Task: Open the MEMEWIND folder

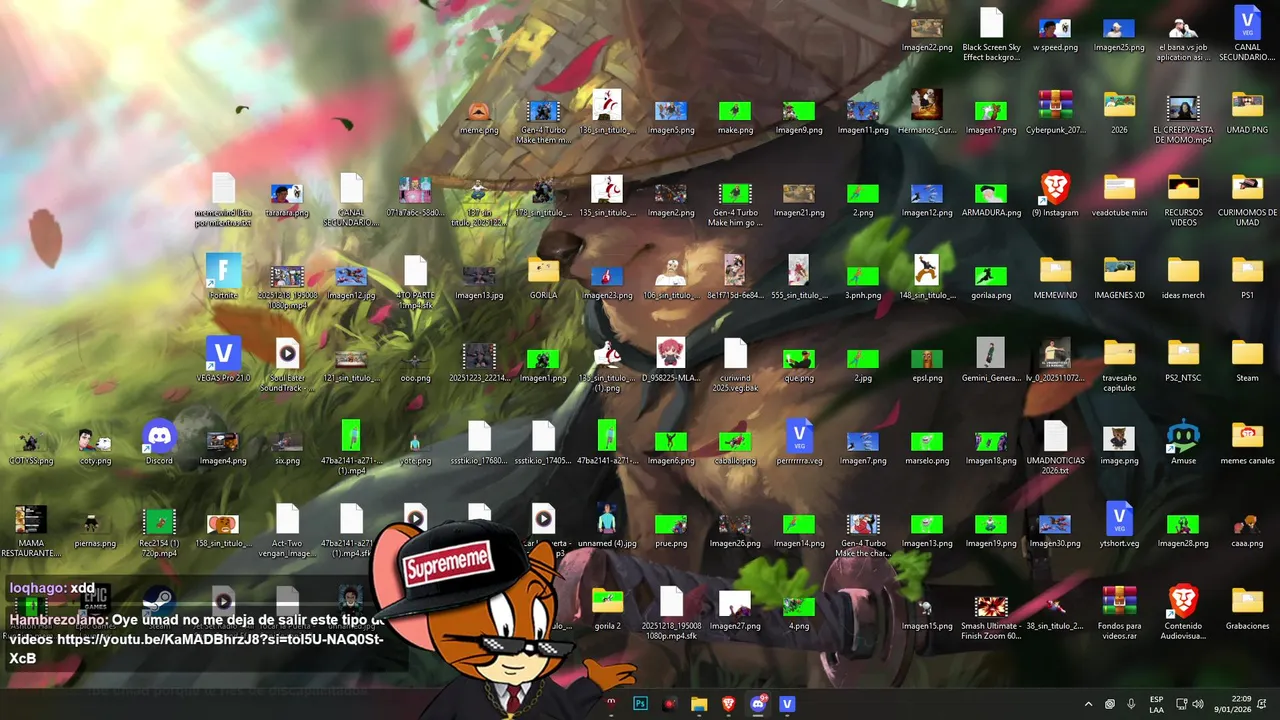Action: (1055, 277)
